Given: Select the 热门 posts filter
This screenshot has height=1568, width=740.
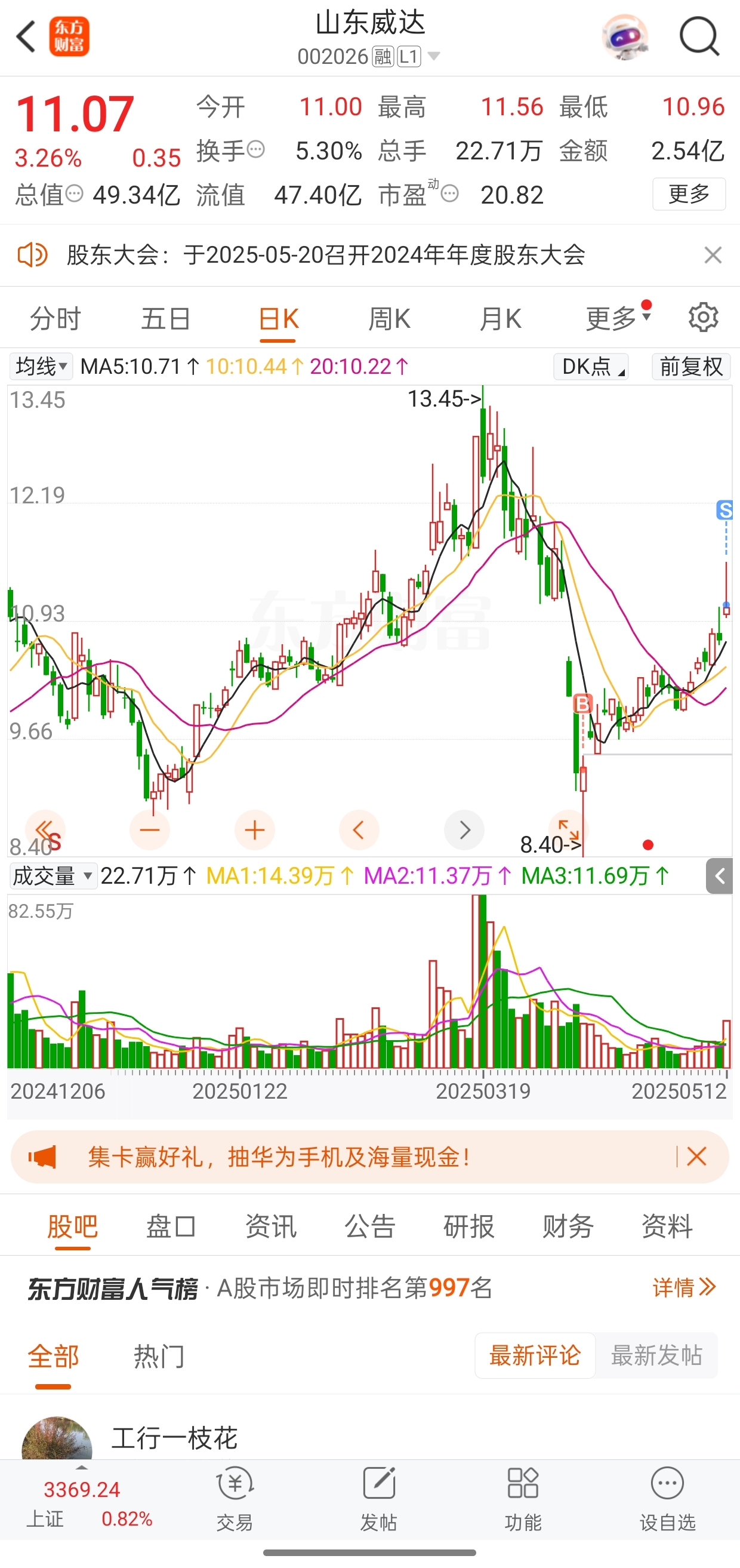Looking at the screenshot, I should pyautogui.click(x=159, y=1357).
